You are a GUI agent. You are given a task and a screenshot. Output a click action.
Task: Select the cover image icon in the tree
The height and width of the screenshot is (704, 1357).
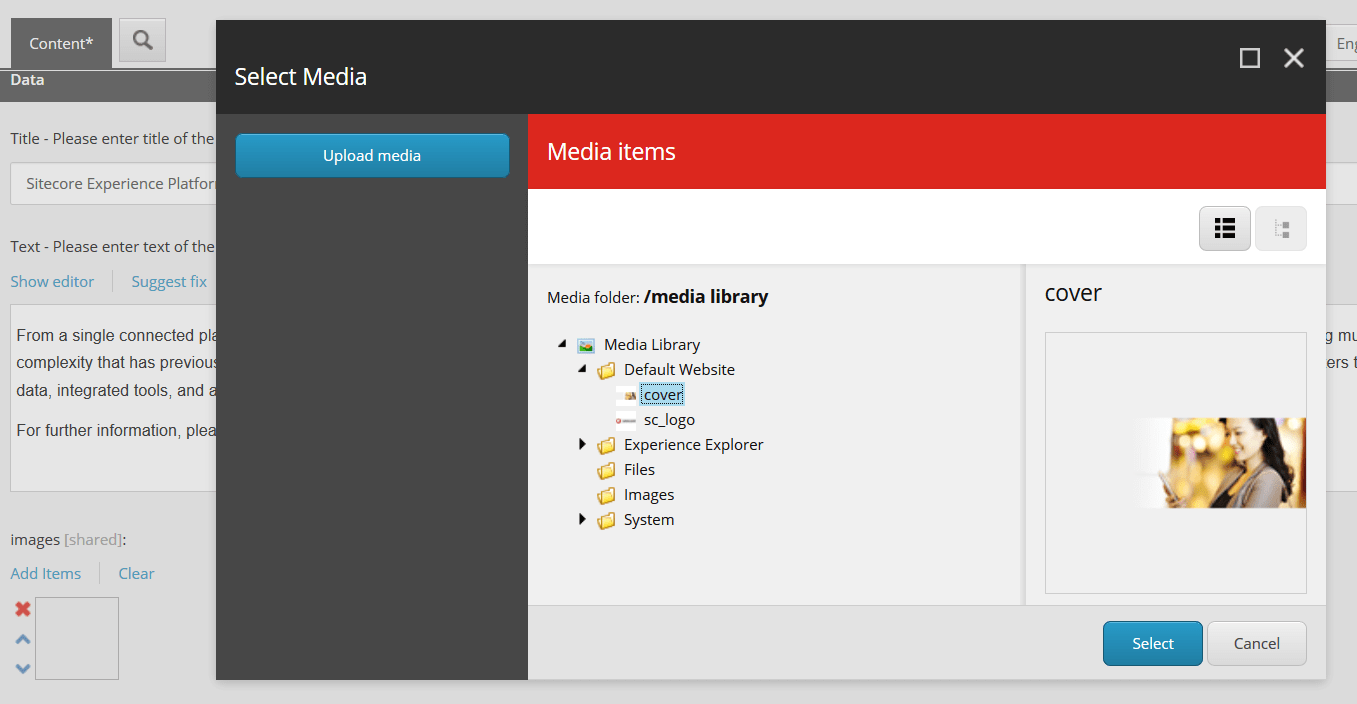[628, 394]
